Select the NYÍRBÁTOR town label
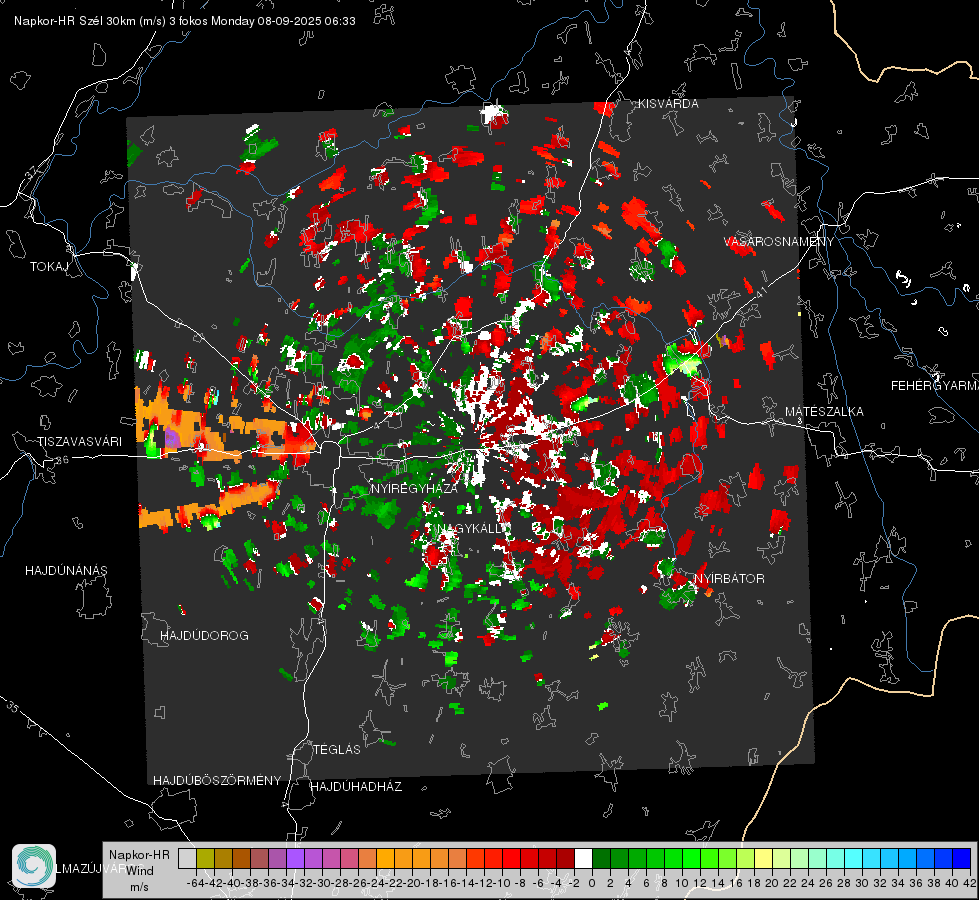This screenshot has width=979, height=900. point(729,578)
